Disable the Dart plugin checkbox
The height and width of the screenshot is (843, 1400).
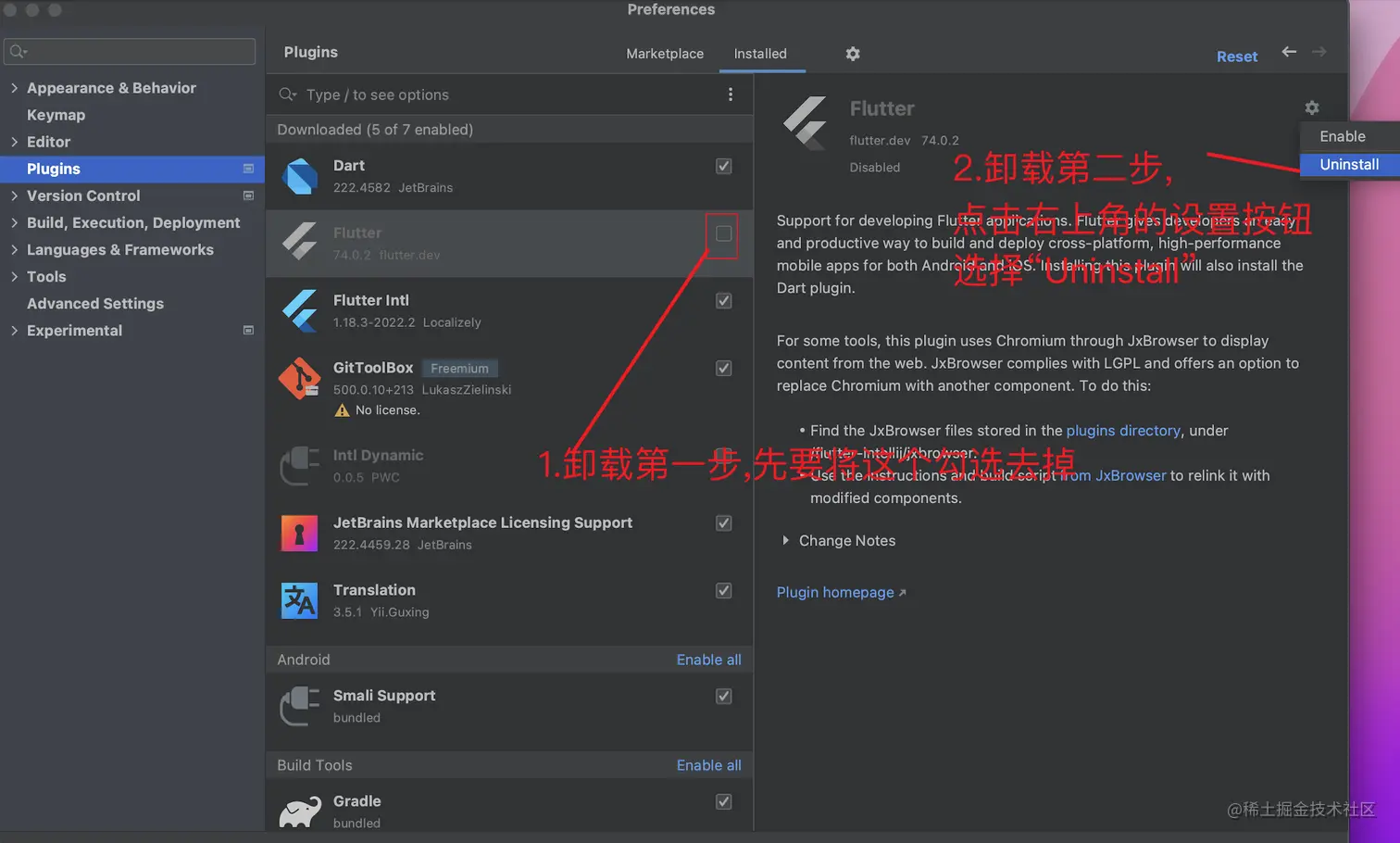tap(723, 166)
